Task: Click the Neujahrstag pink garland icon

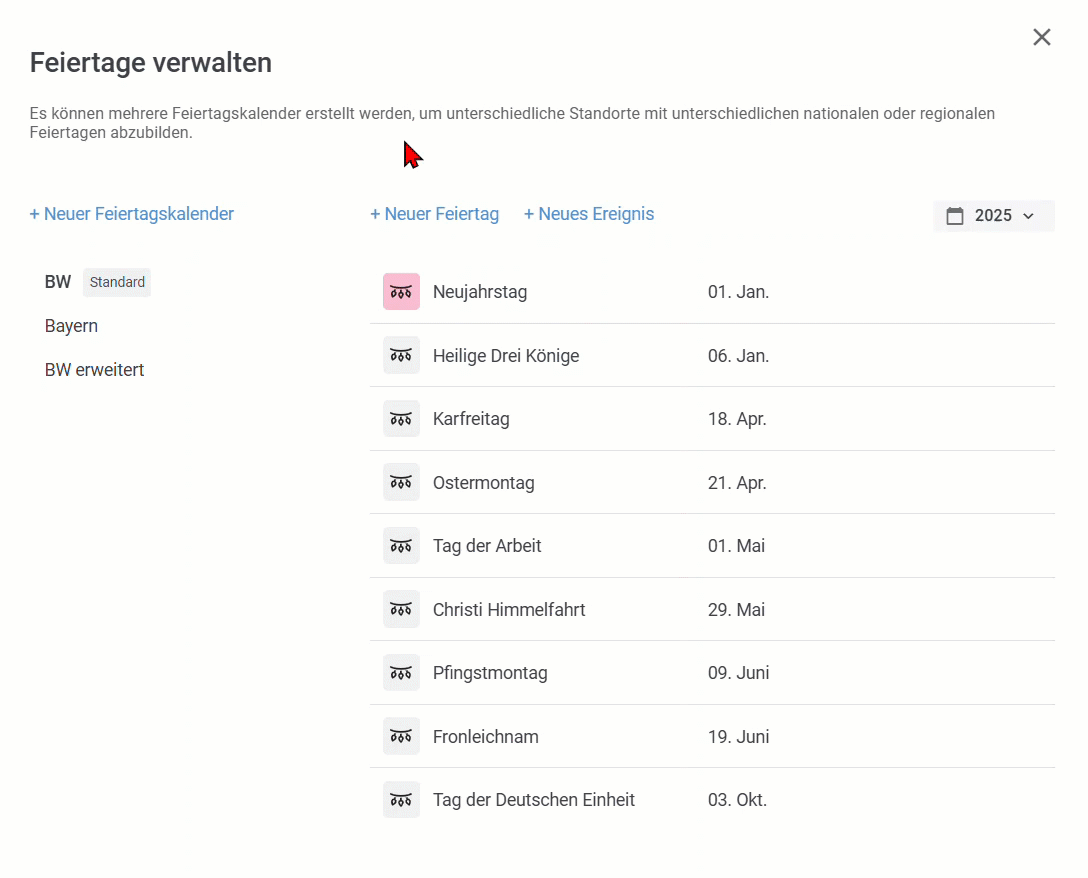Action: pyautogui.click(x=401, y=292)
